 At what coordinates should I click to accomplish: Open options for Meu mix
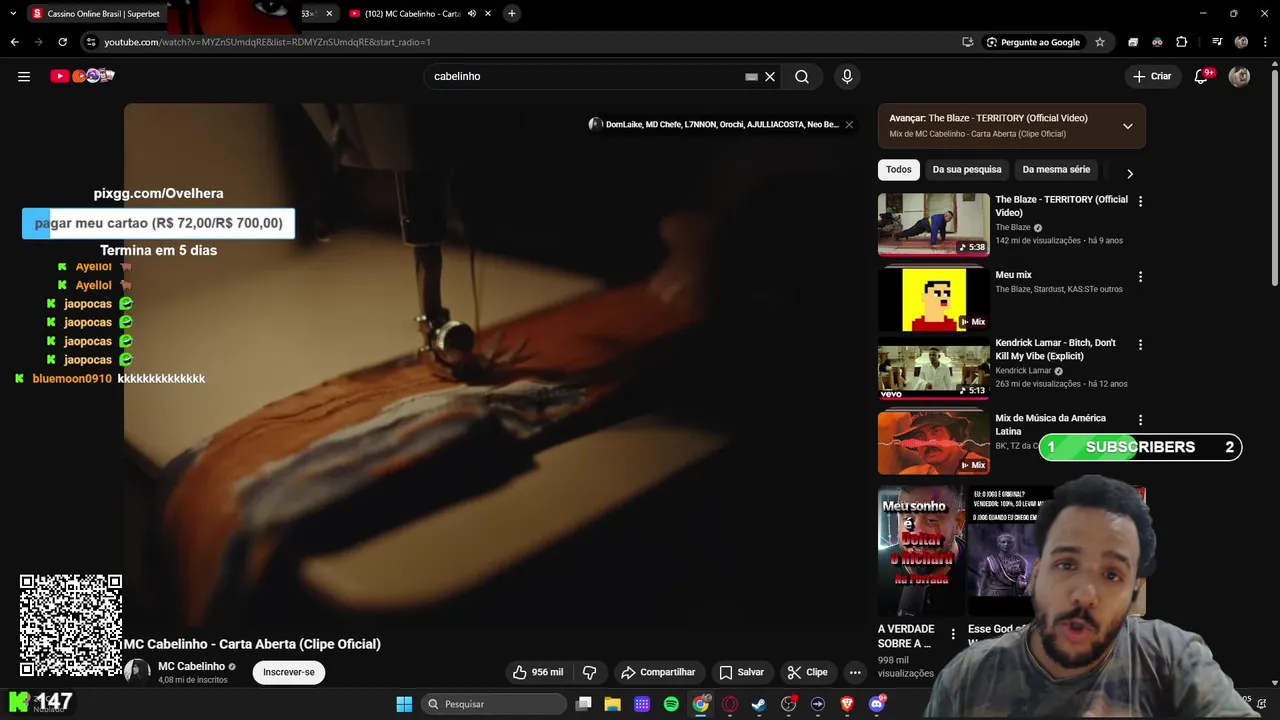1140,277
